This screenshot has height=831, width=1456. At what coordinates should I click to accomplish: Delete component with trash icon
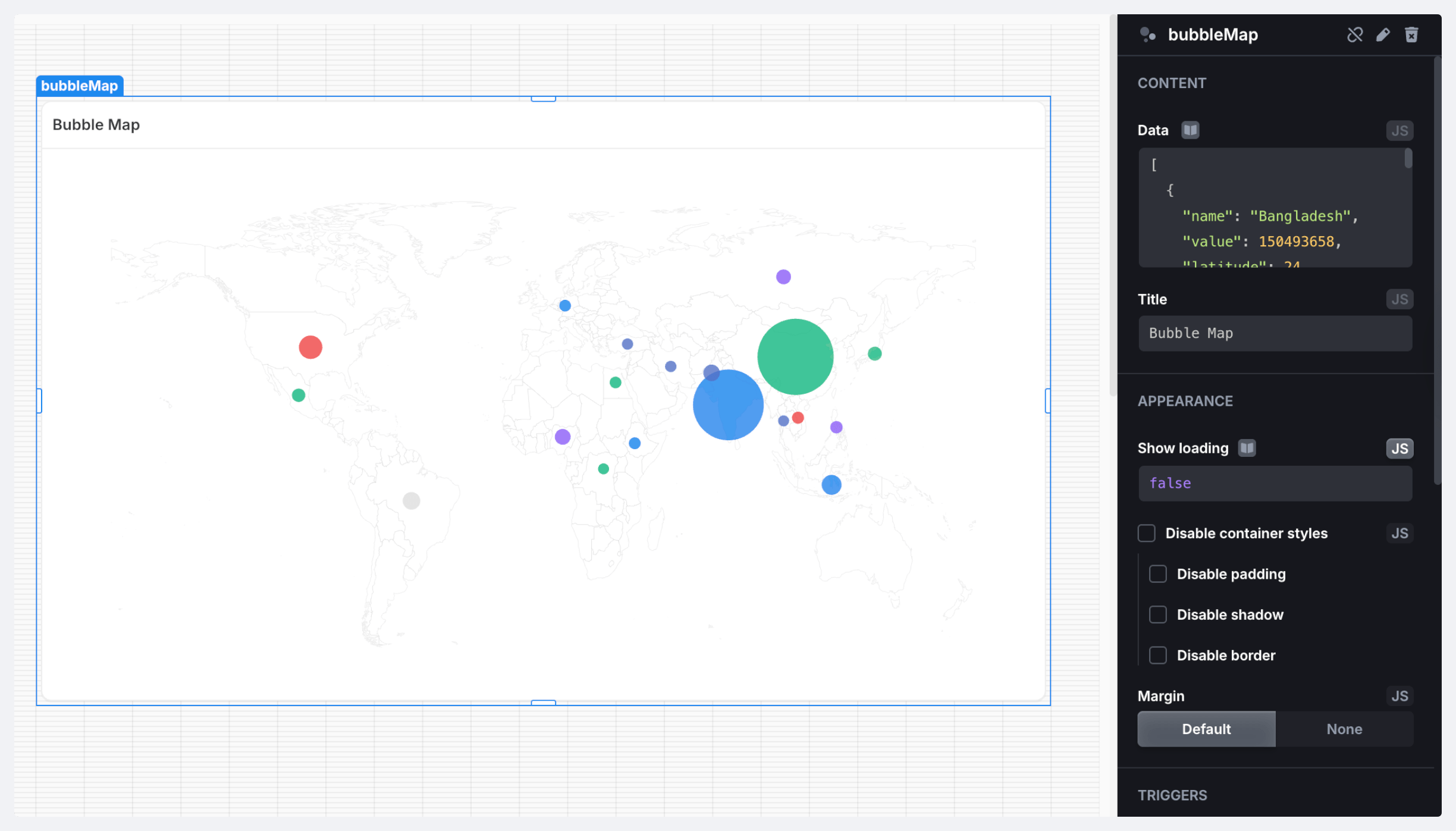click(x=1411, y=35)
